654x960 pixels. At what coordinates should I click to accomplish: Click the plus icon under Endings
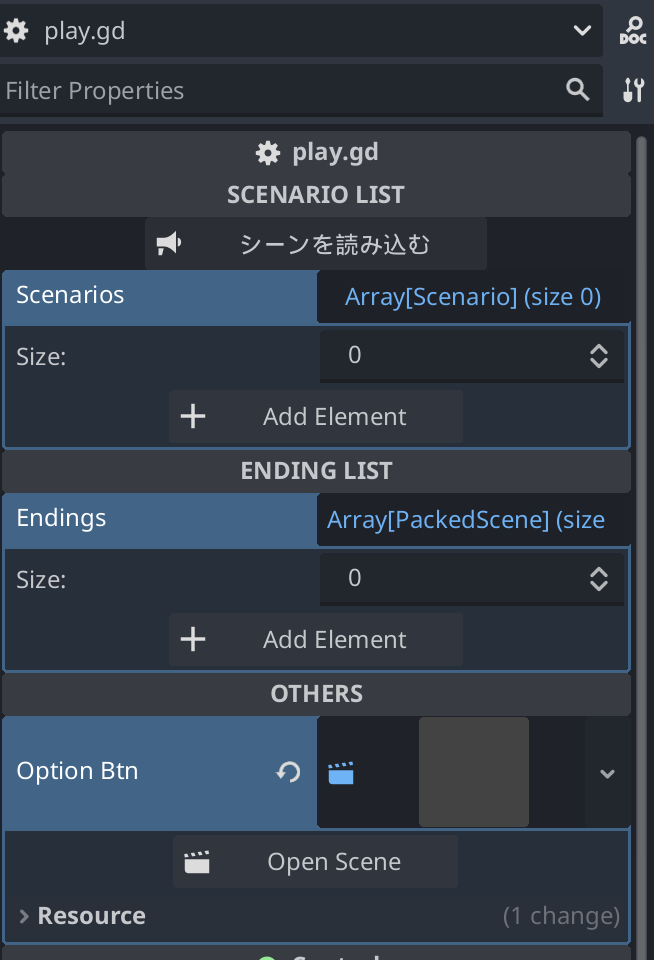(x=192, y=640)
